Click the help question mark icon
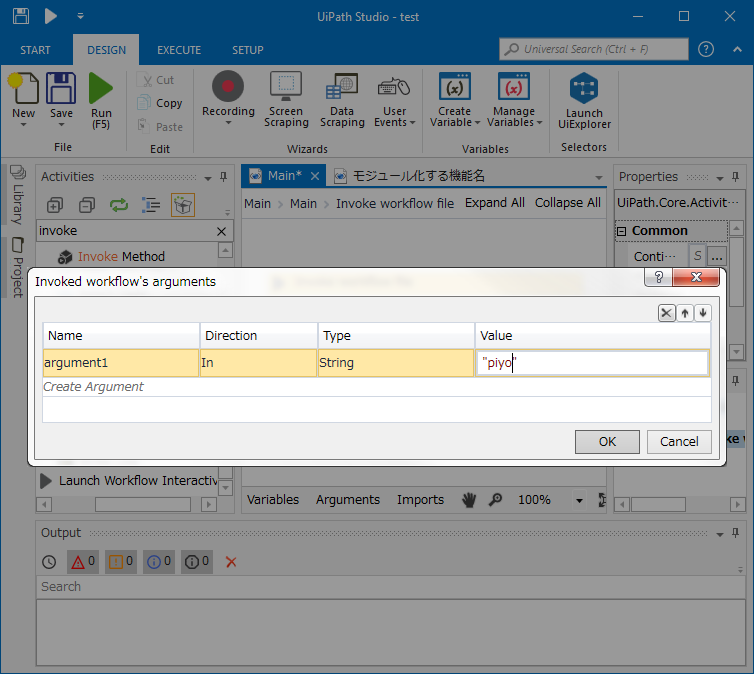The image size is (754, 674). point(705,49)
